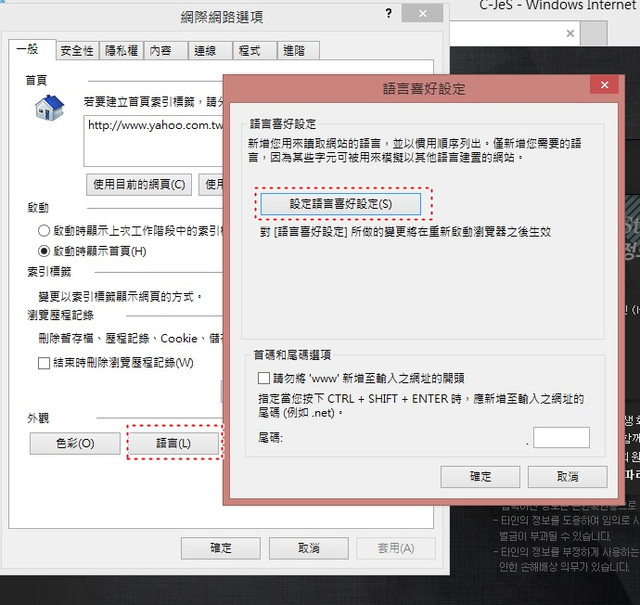Screen dimensions: 640x605
Task: Click the 尾碼 suffix input field
Action: [561, 437]
